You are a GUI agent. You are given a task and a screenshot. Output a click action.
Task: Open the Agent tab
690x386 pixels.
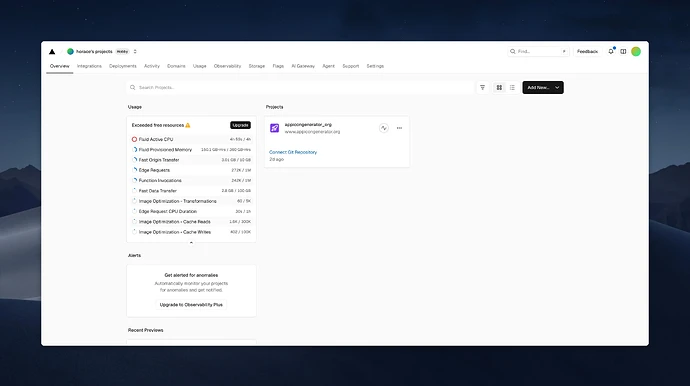[328, 66]
